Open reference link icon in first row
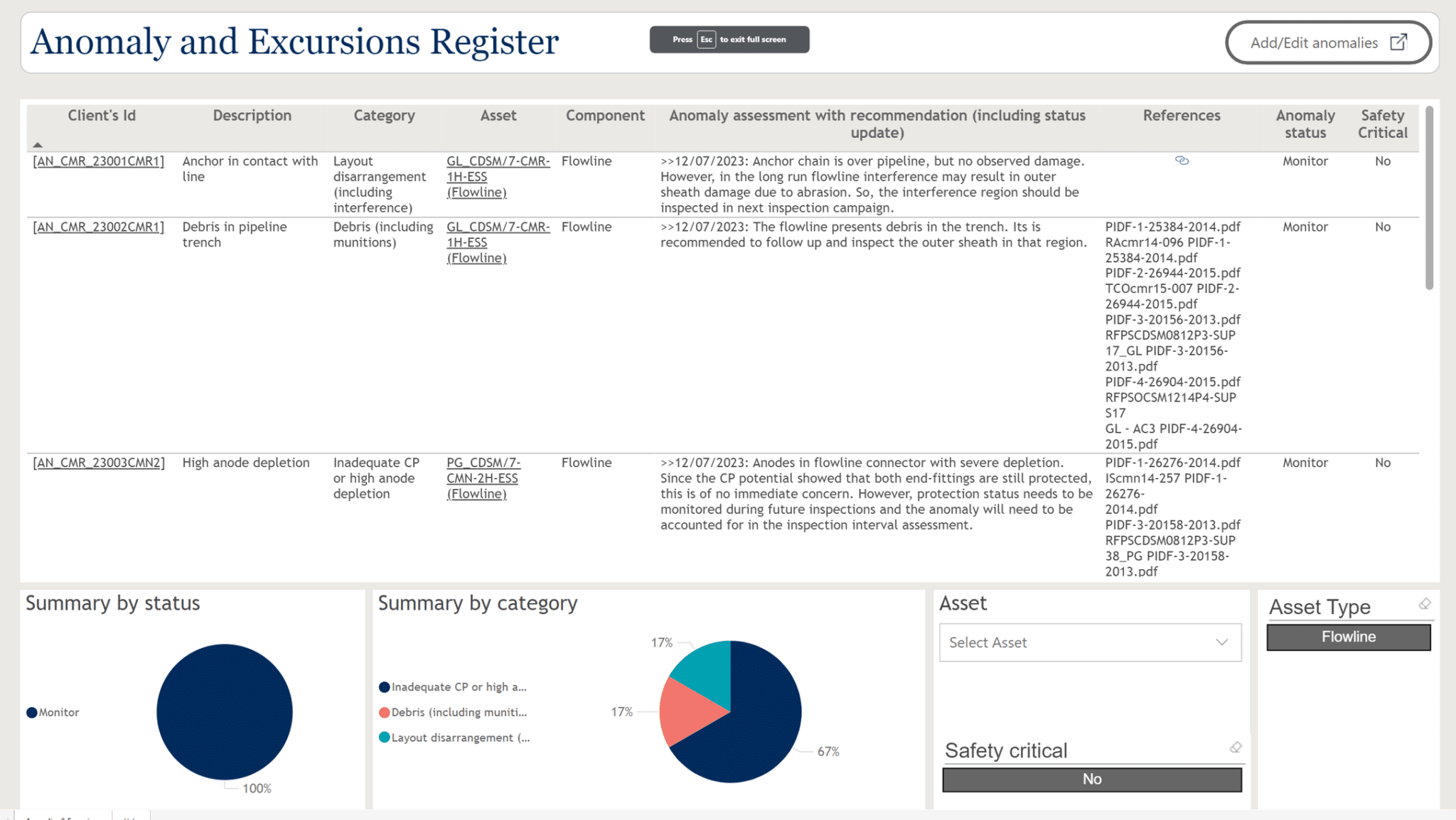Viewport: 1456px width, 820px height. 1182,161
